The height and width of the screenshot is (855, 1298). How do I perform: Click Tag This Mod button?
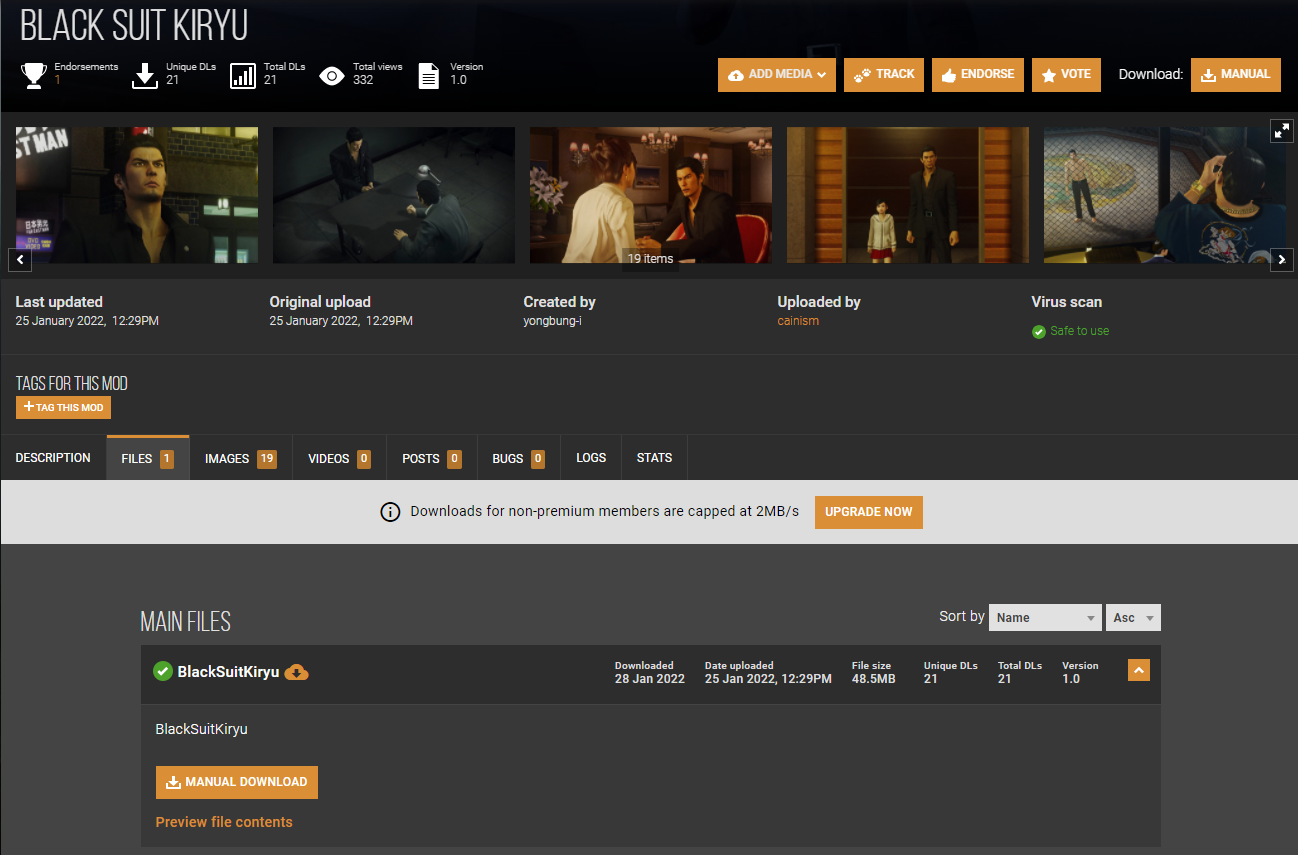[x=63, y=407]
